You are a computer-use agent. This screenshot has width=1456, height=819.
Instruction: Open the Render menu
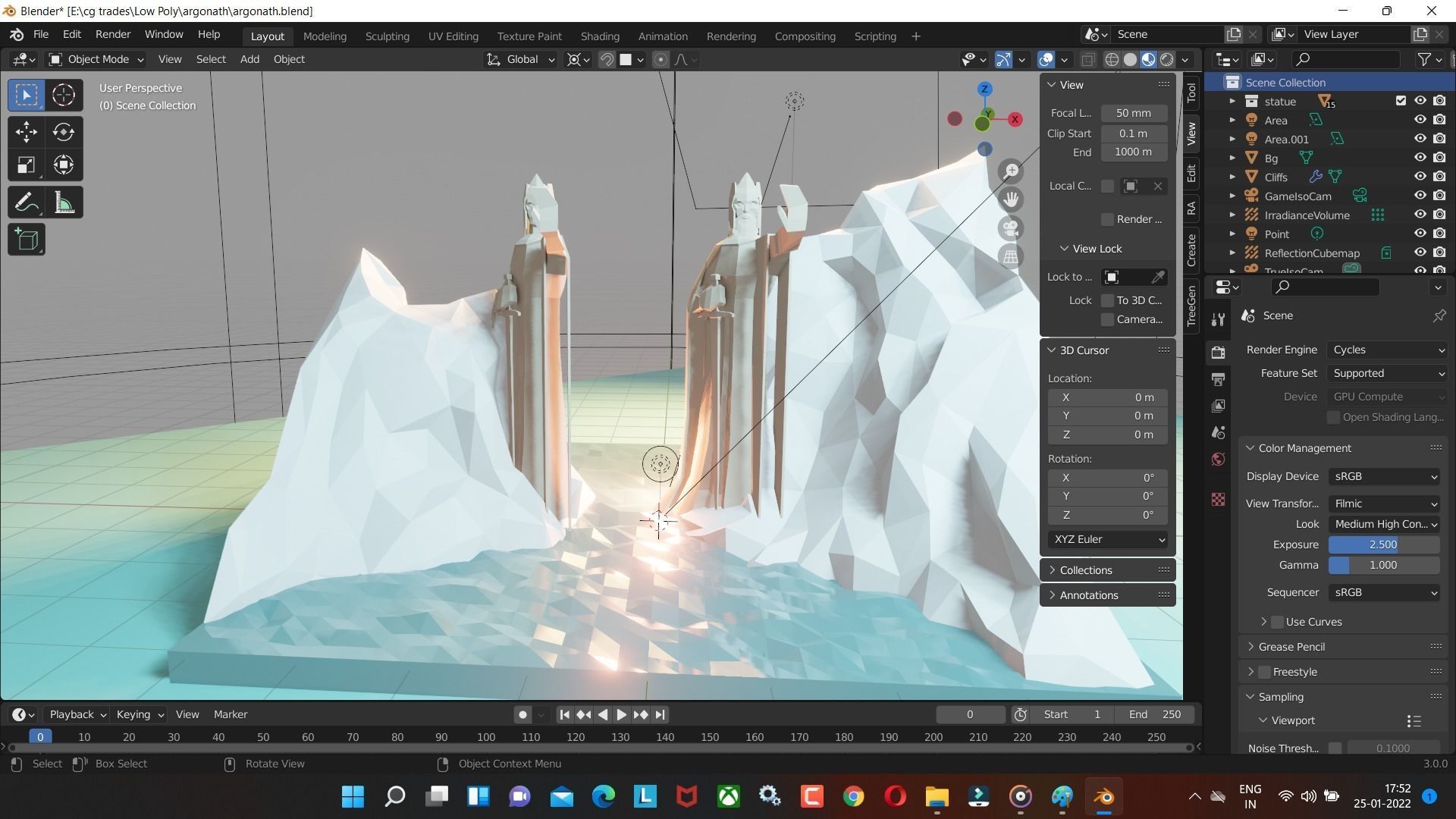point(113,35)
